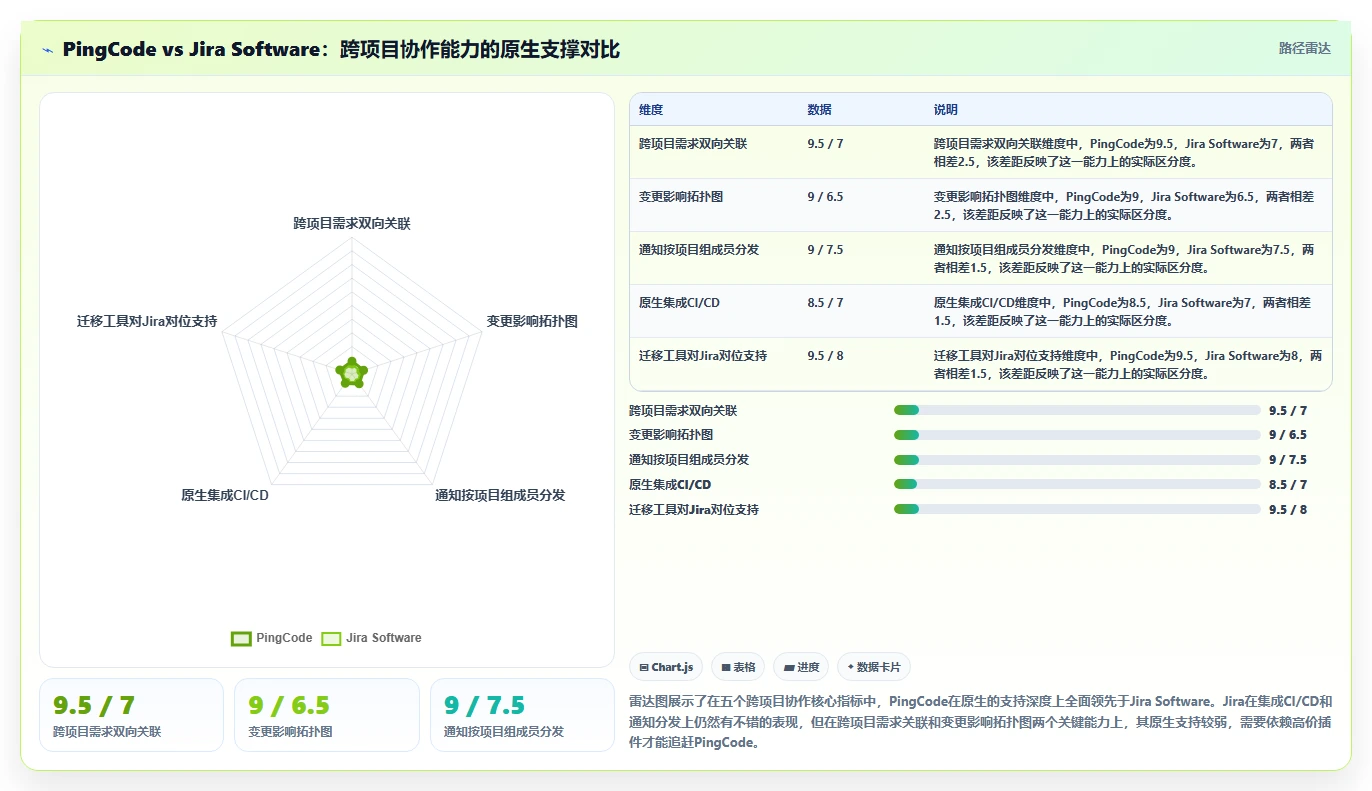Image resolution: width=1372 pixels, height=791 pixels.
Task: Click the 变更影响拓扑图 progress bar
Action: (x=1077, y=435)
